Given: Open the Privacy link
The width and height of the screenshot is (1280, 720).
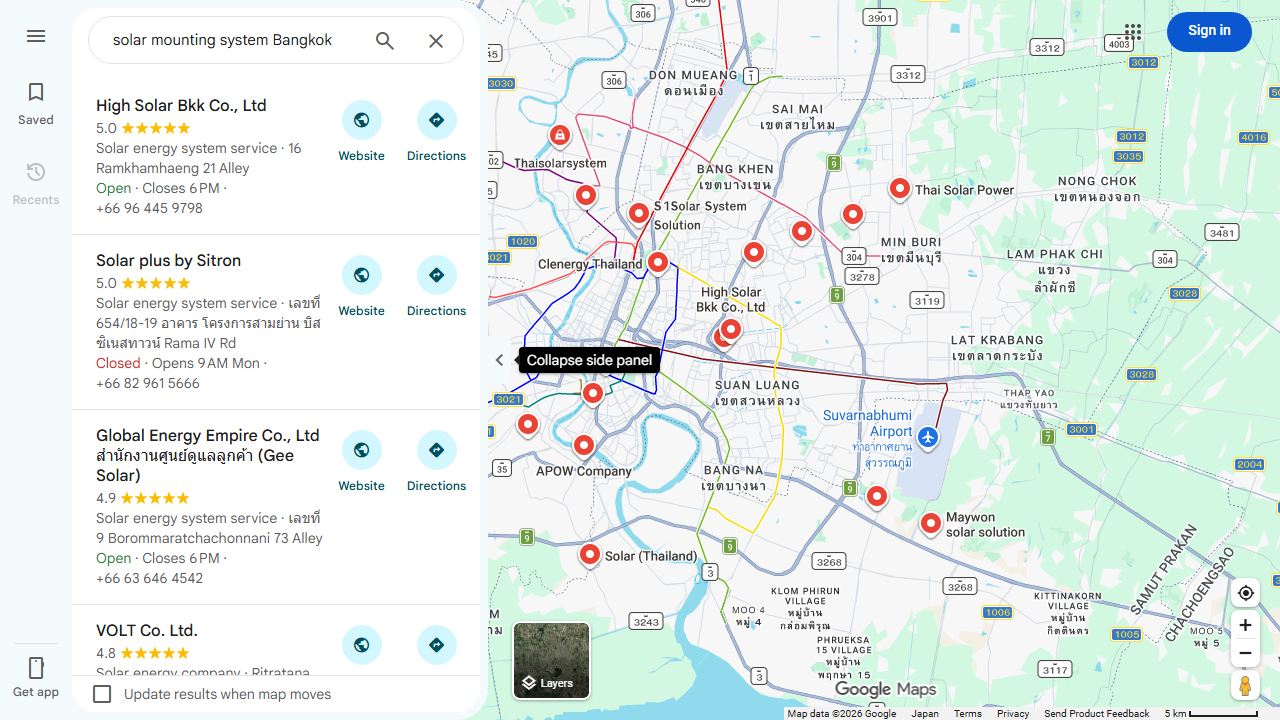Looking at the screenshot, I should (1013, 713).
